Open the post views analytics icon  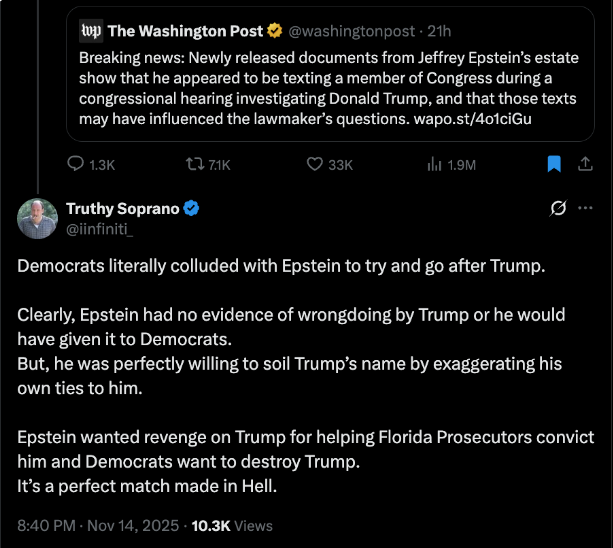click(435, 164)
